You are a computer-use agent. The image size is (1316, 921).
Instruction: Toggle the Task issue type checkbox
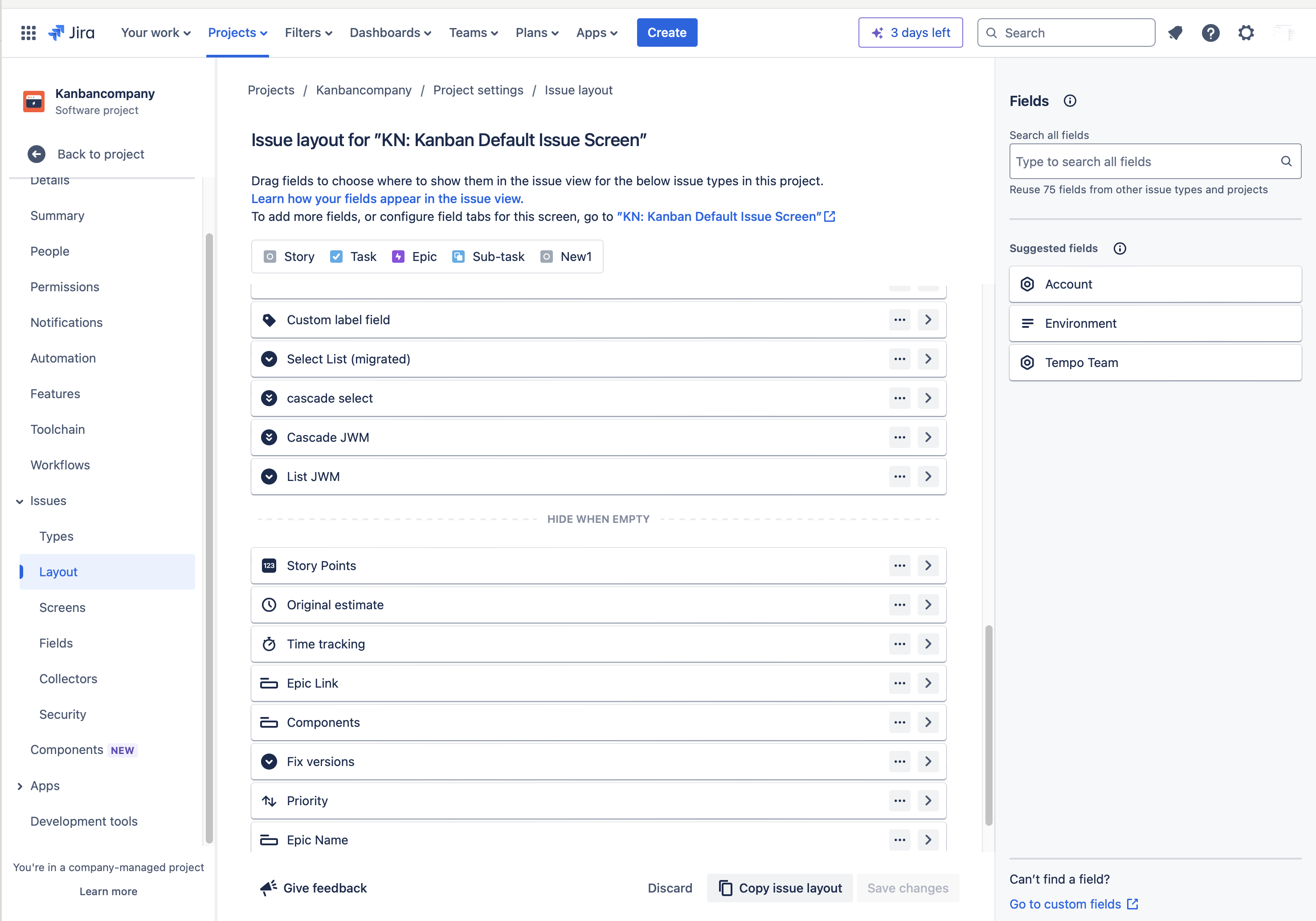(336, 257)
